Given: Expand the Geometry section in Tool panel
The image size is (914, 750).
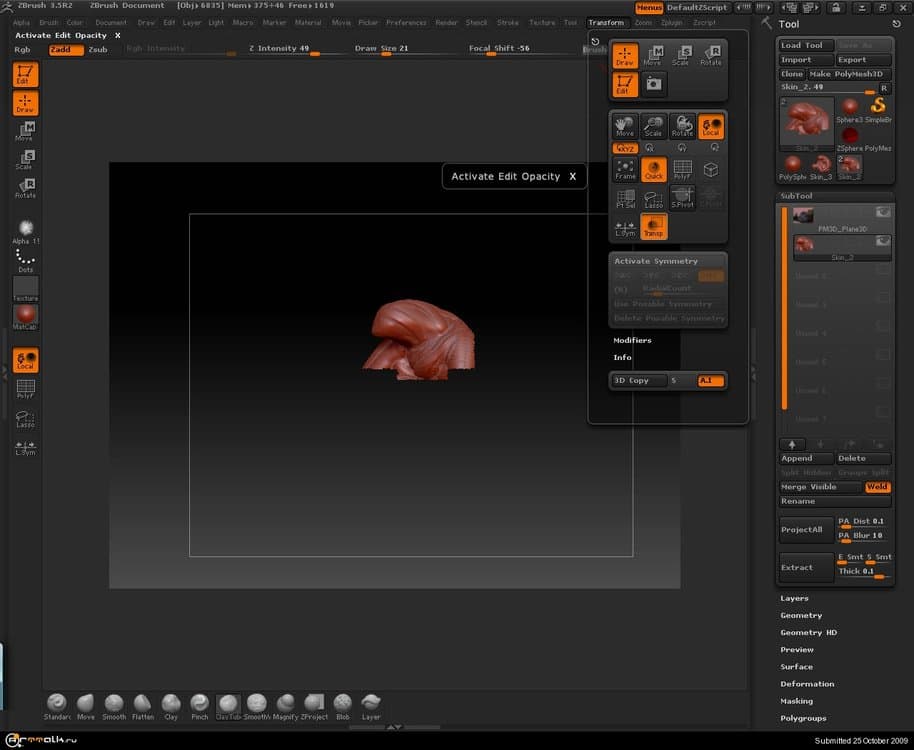Looking at the screenshot, I should pyautogui.click(x=801, y=616).
